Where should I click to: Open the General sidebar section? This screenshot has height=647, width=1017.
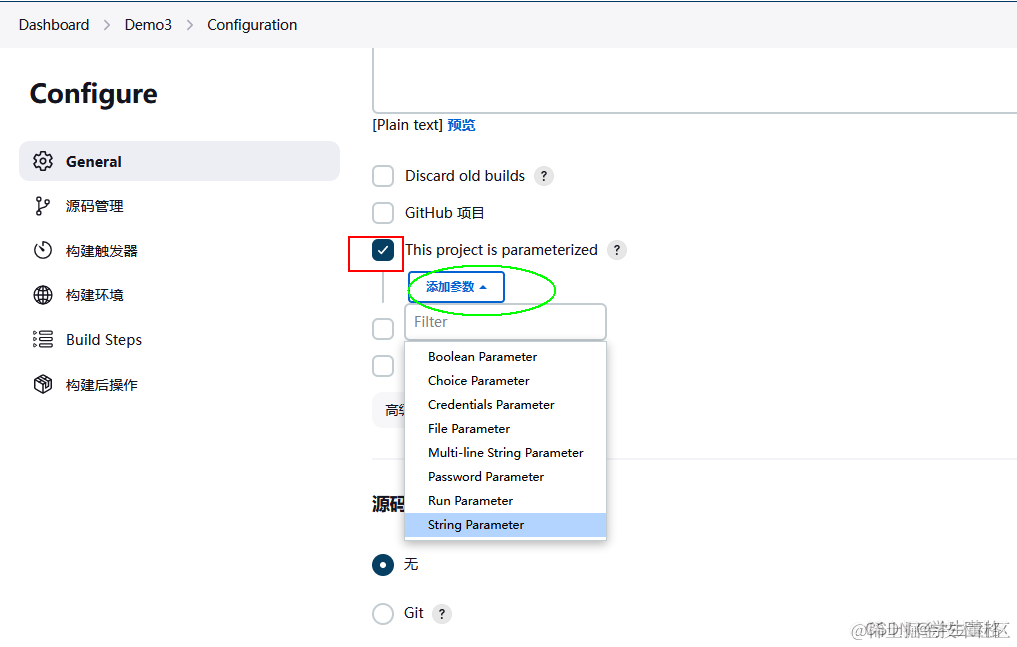pyautogui.click(x=180, y=161)
